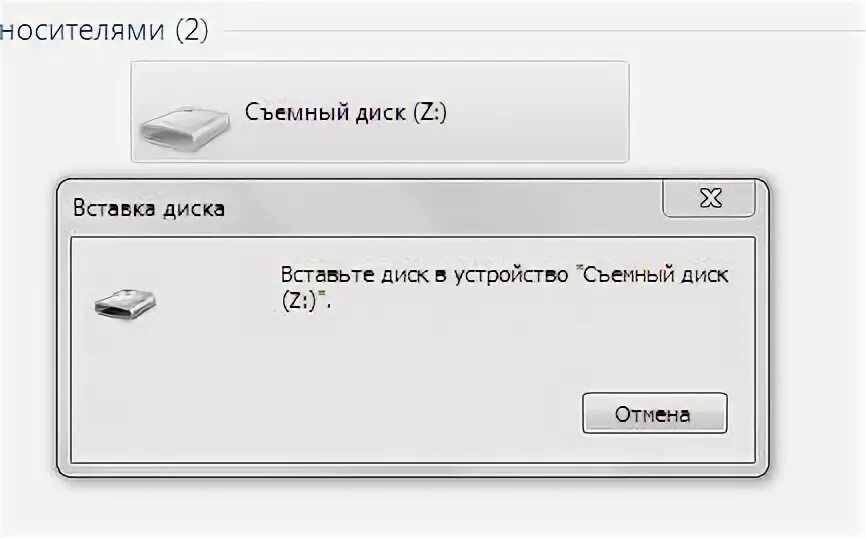The width and height of the screenshot is (866, 538).
Task: Click the Отмена button
Action: [x=654, y=413]
